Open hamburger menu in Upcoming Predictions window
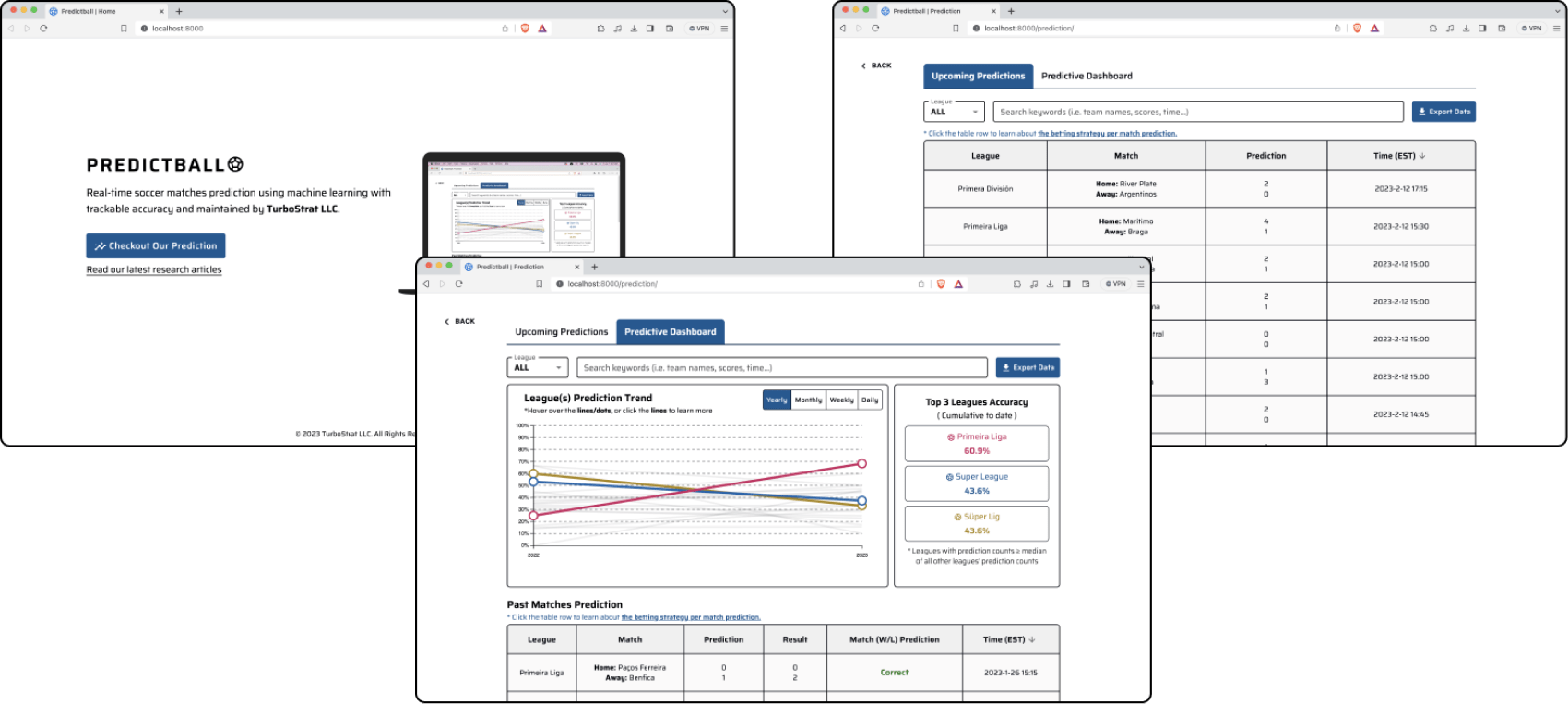This screenshot has height=704, width=1568. [x=1557, y=29]
